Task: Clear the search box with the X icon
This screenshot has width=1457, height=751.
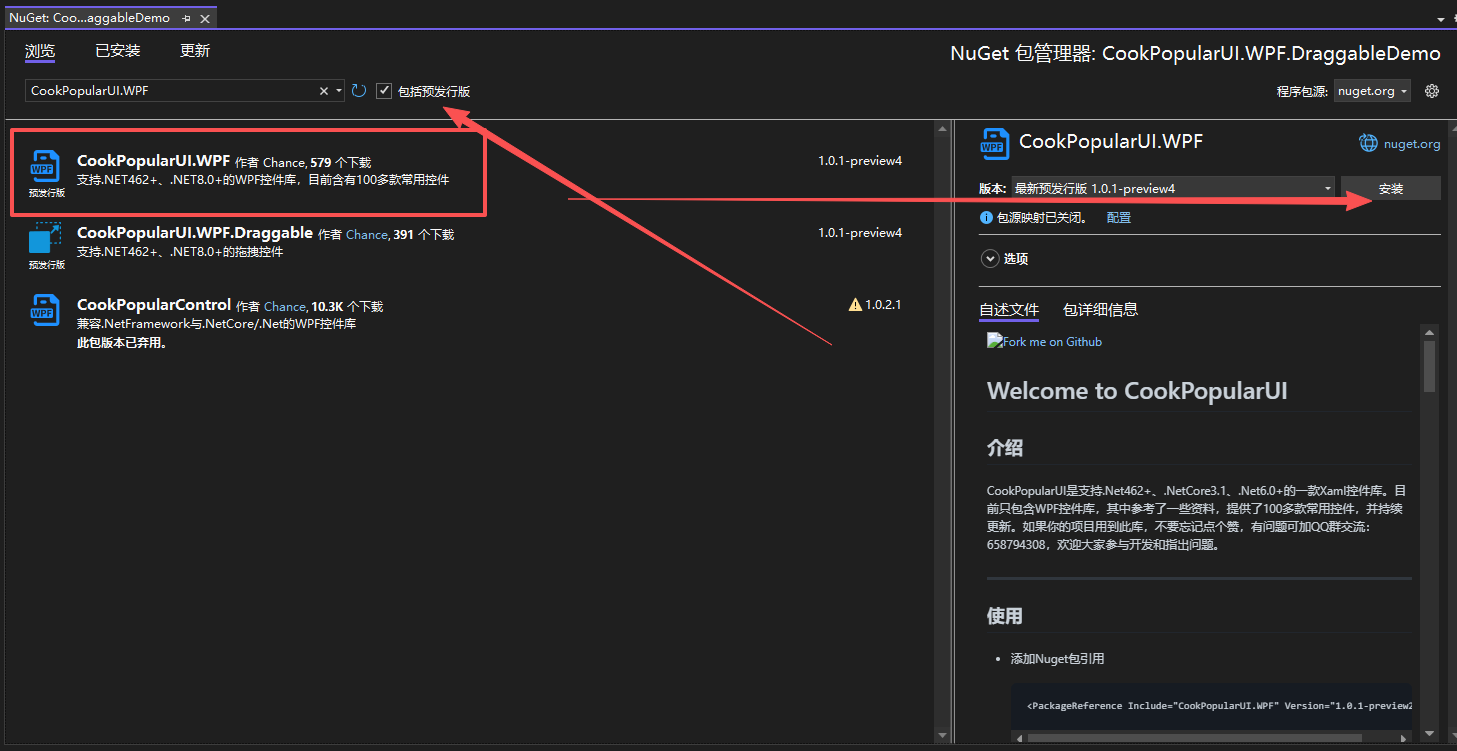Action: pos(324,91)
